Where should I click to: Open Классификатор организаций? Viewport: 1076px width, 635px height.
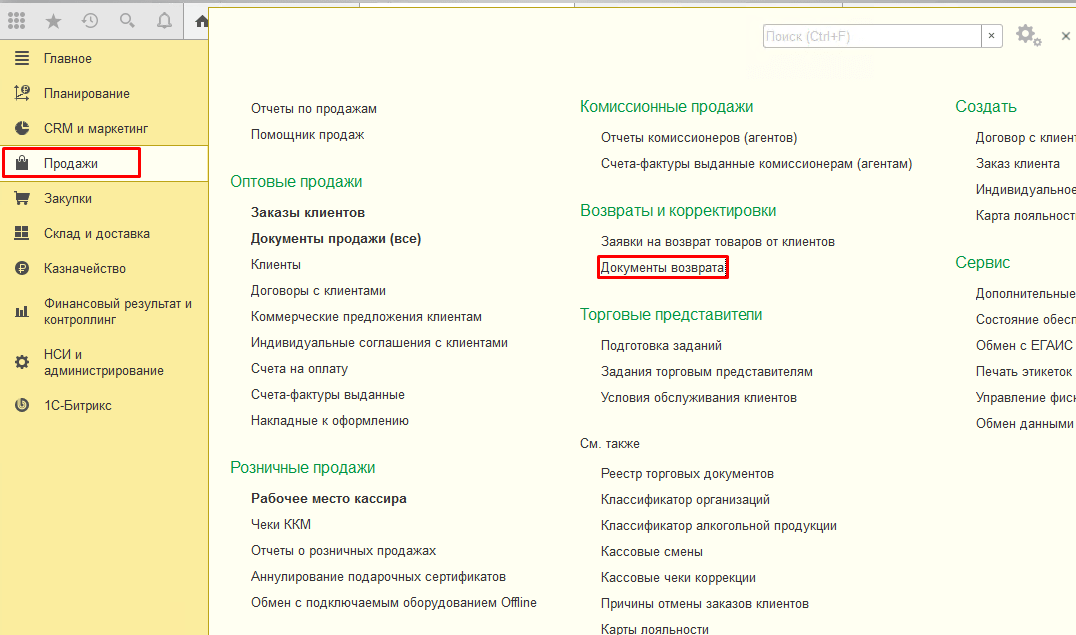coord(685,500)
